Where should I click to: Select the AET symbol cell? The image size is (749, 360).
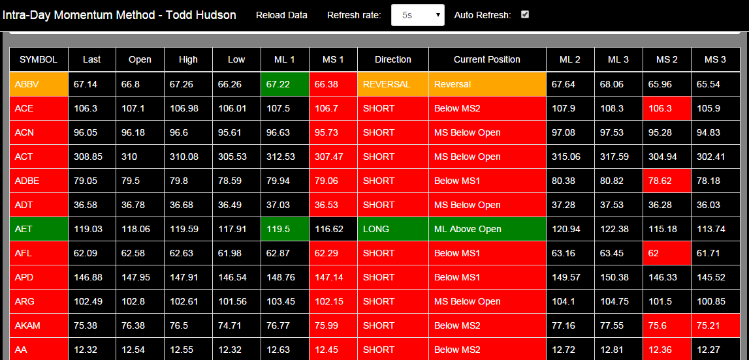coord(39,229)
